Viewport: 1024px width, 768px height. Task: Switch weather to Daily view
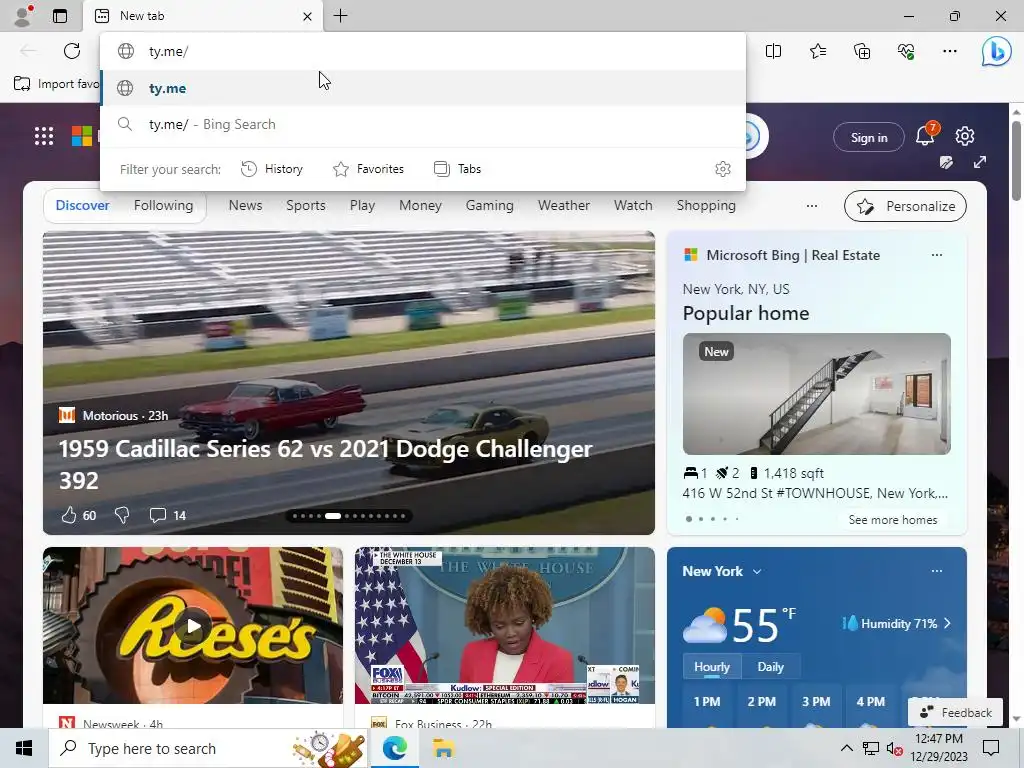click(x=771, y=667)
